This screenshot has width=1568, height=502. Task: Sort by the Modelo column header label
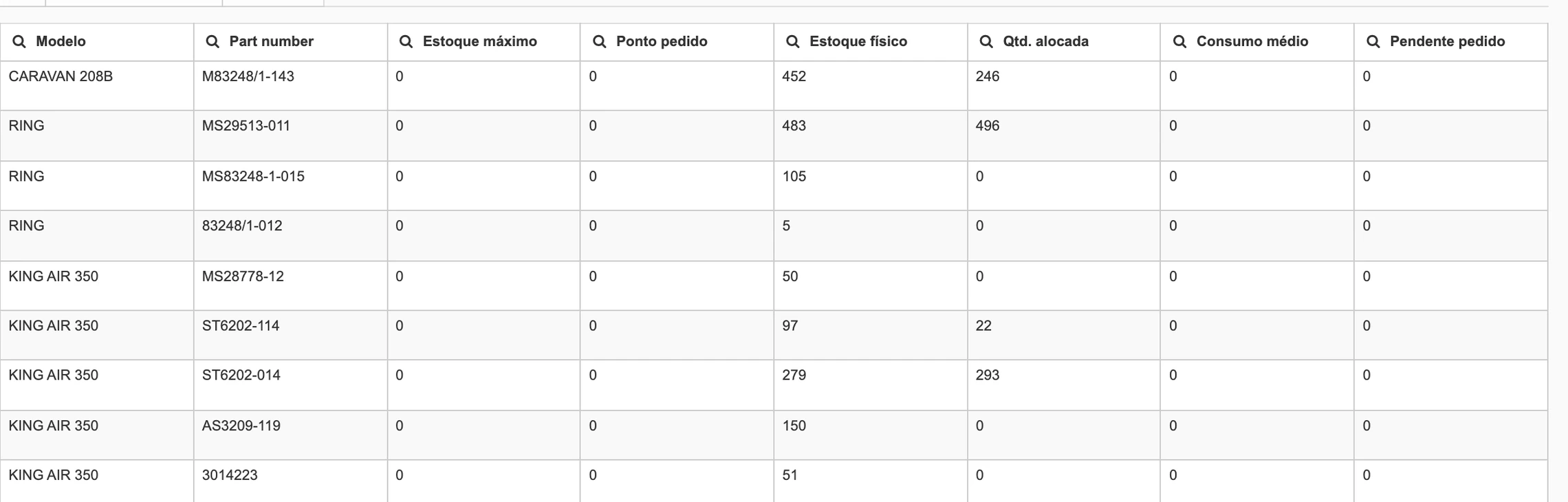pyautogui.click(x=61, y=41)
